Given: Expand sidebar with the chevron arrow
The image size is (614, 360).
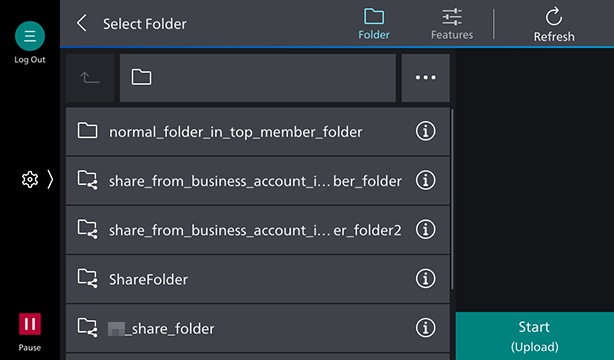Looking at the screenshot, I should point(50,180).
